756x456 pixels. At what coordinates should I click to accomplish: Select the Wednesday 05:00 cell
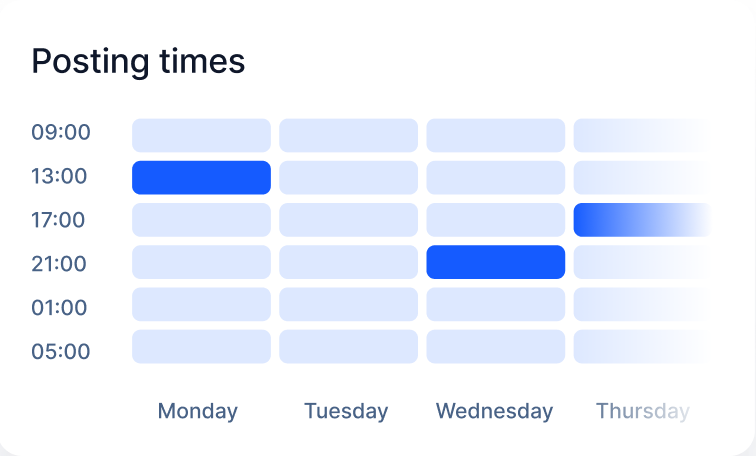[x=495, y=347]
